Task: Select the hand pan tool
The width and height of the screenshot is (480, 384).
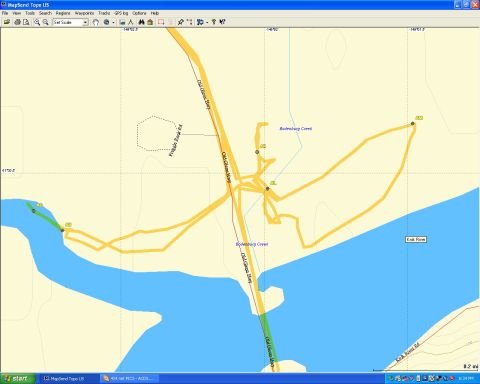Action: coord(96,22)
